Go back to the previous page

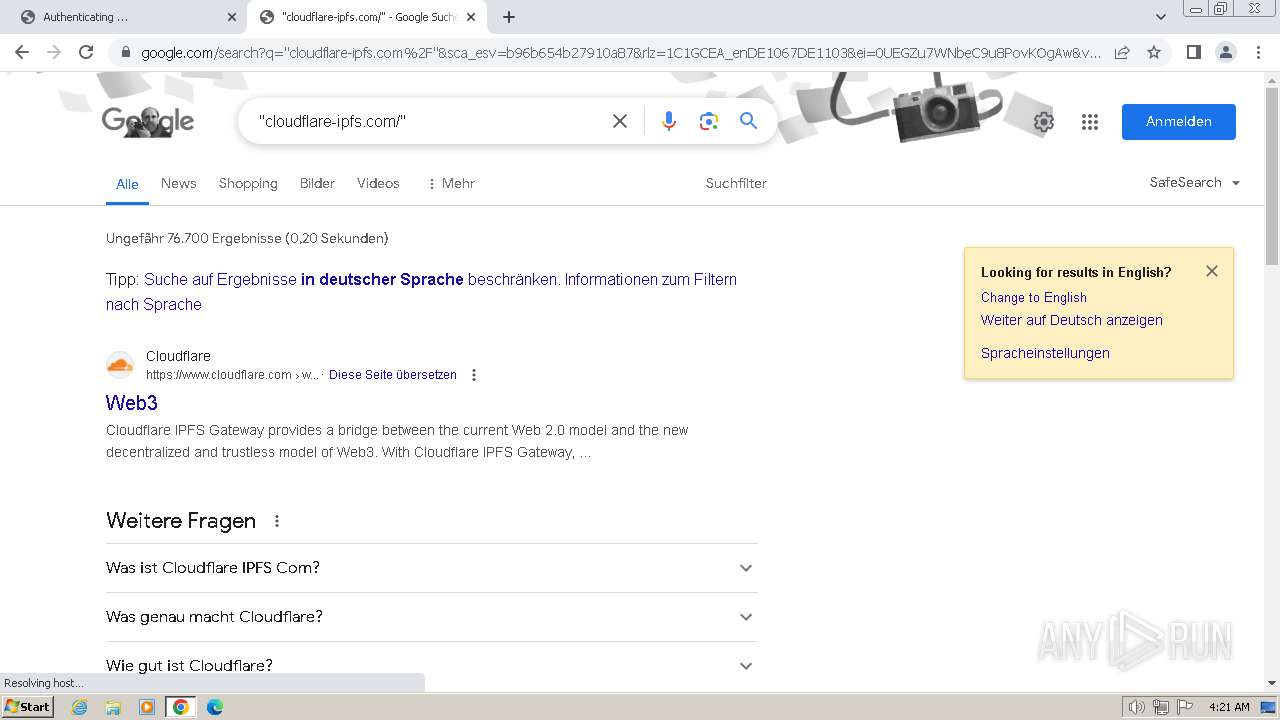[22, 52]
